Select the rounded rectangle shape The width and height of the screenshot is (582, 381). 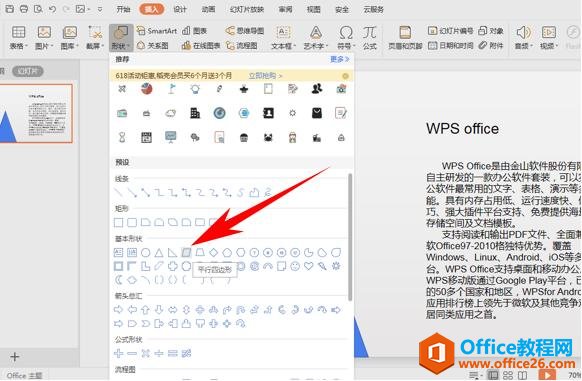click(132, 222)
